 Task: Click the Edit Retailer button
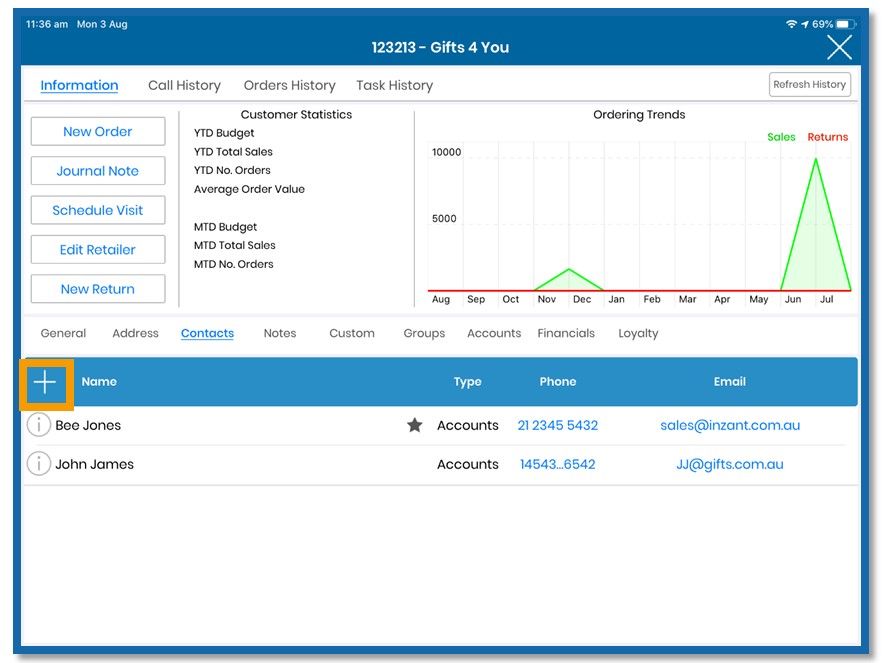(98, 250)
